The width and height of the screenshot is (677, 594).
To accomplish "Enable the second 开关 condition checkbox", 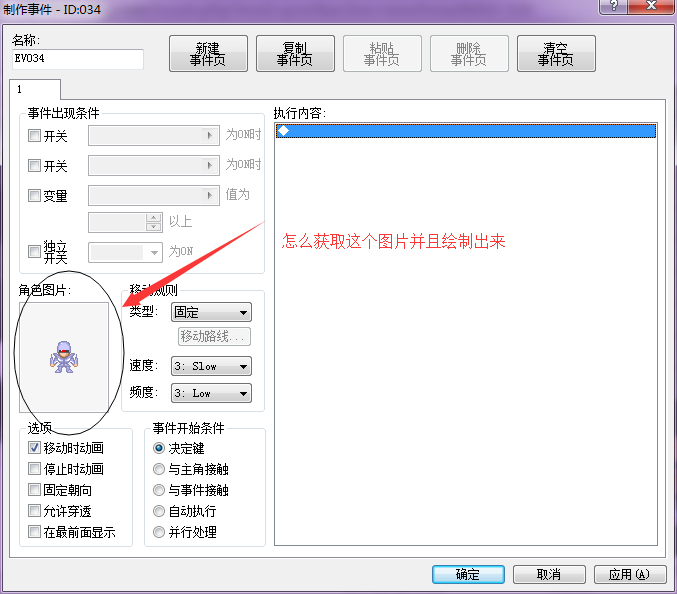I will click(34, 165).
